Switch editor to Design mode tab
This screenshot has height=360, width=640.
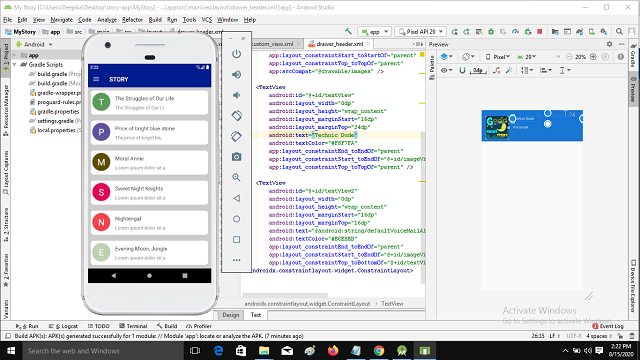pos(231,315)
